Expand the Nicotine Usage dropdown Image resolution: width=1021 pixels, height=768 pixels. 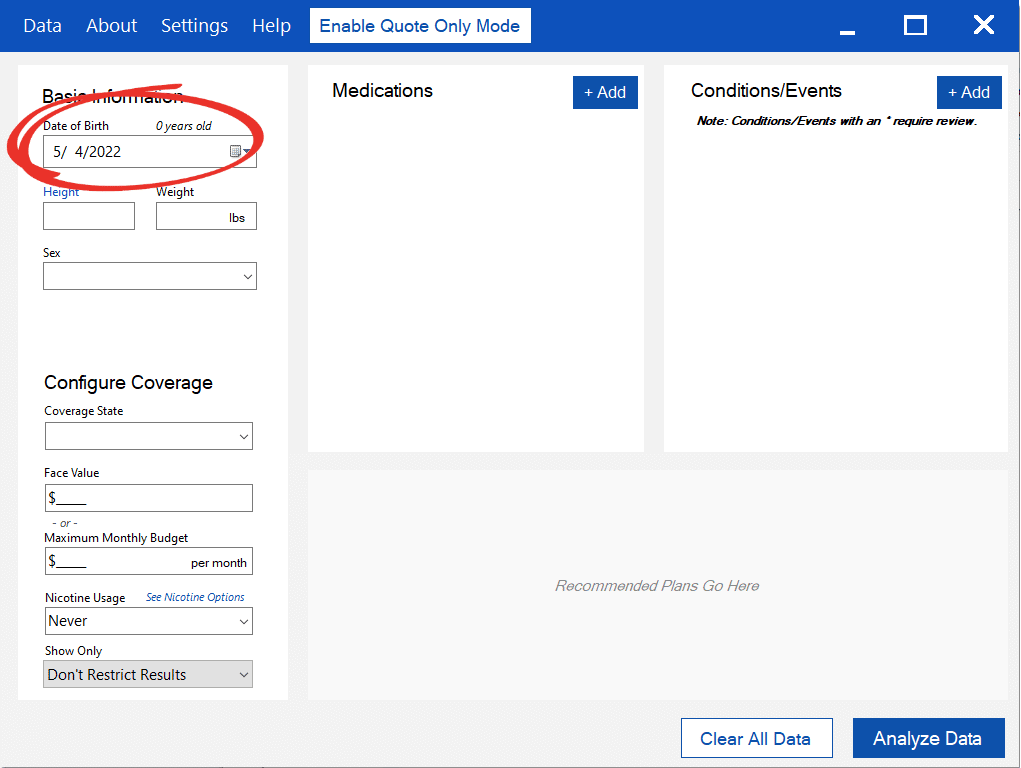coord(148,621)
